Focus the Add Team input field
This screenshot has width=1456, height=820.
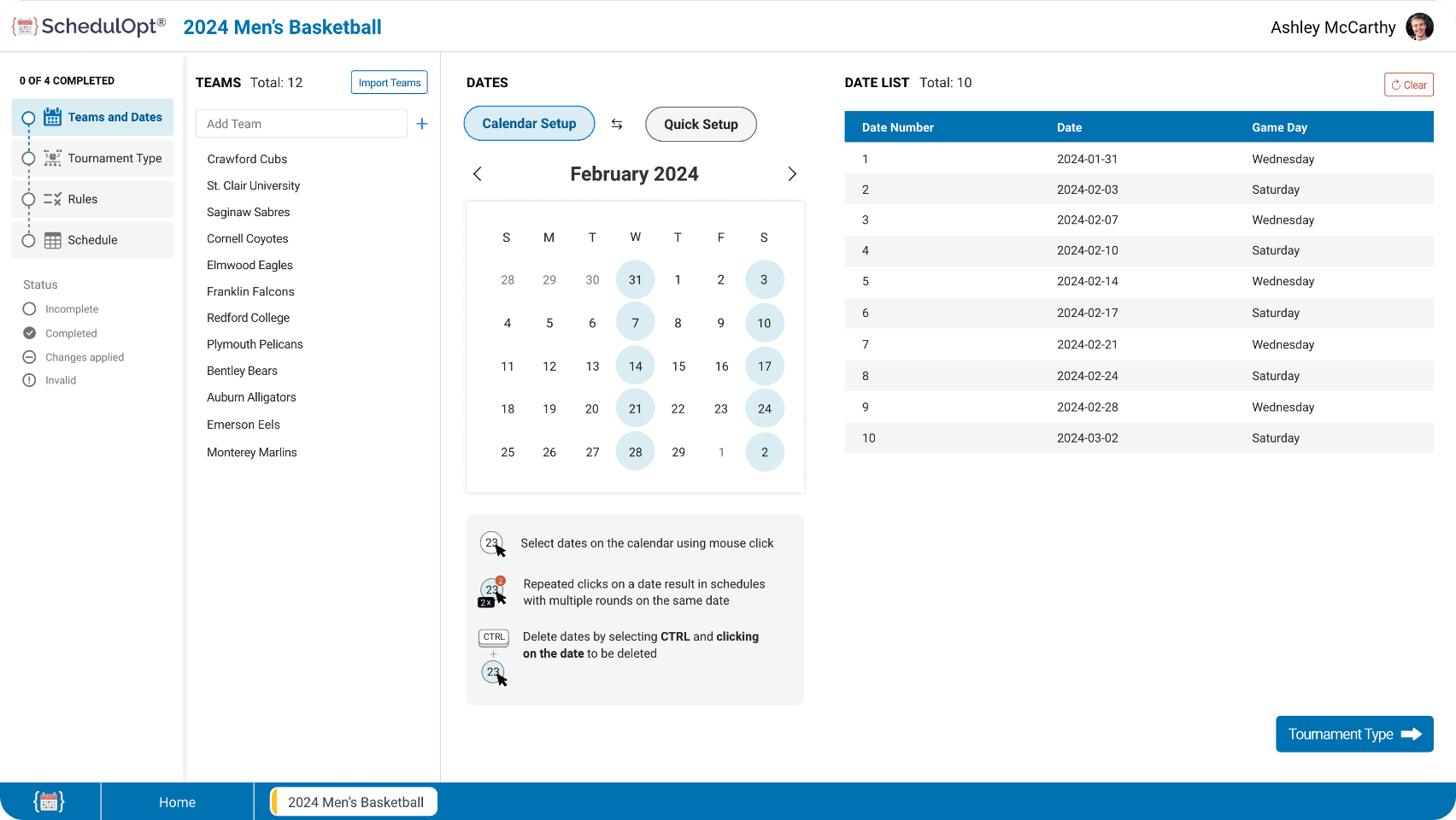pos(302,124)
